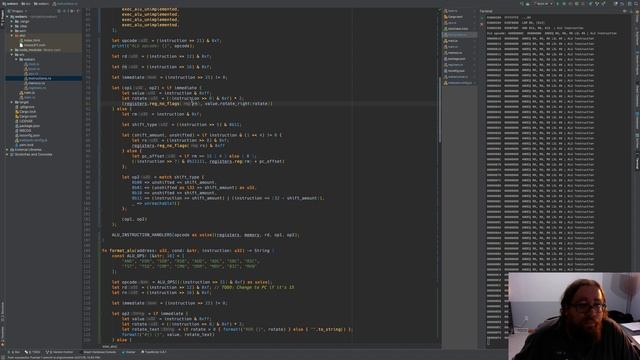The height and width of the screenshot is (360, 640).
Task: Open the Docker tool window tab
Action: [x=129, y=352]
